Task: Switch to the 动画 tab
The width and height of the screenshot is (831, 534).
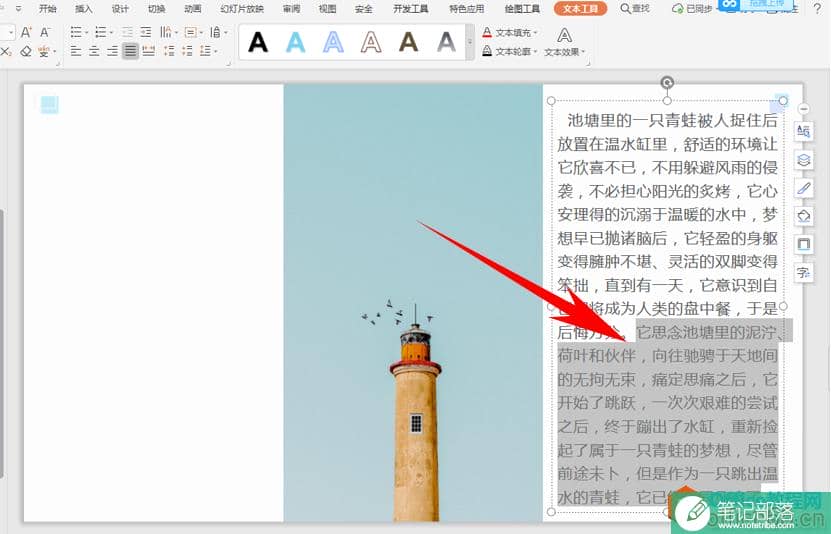Action: point(193,9)
